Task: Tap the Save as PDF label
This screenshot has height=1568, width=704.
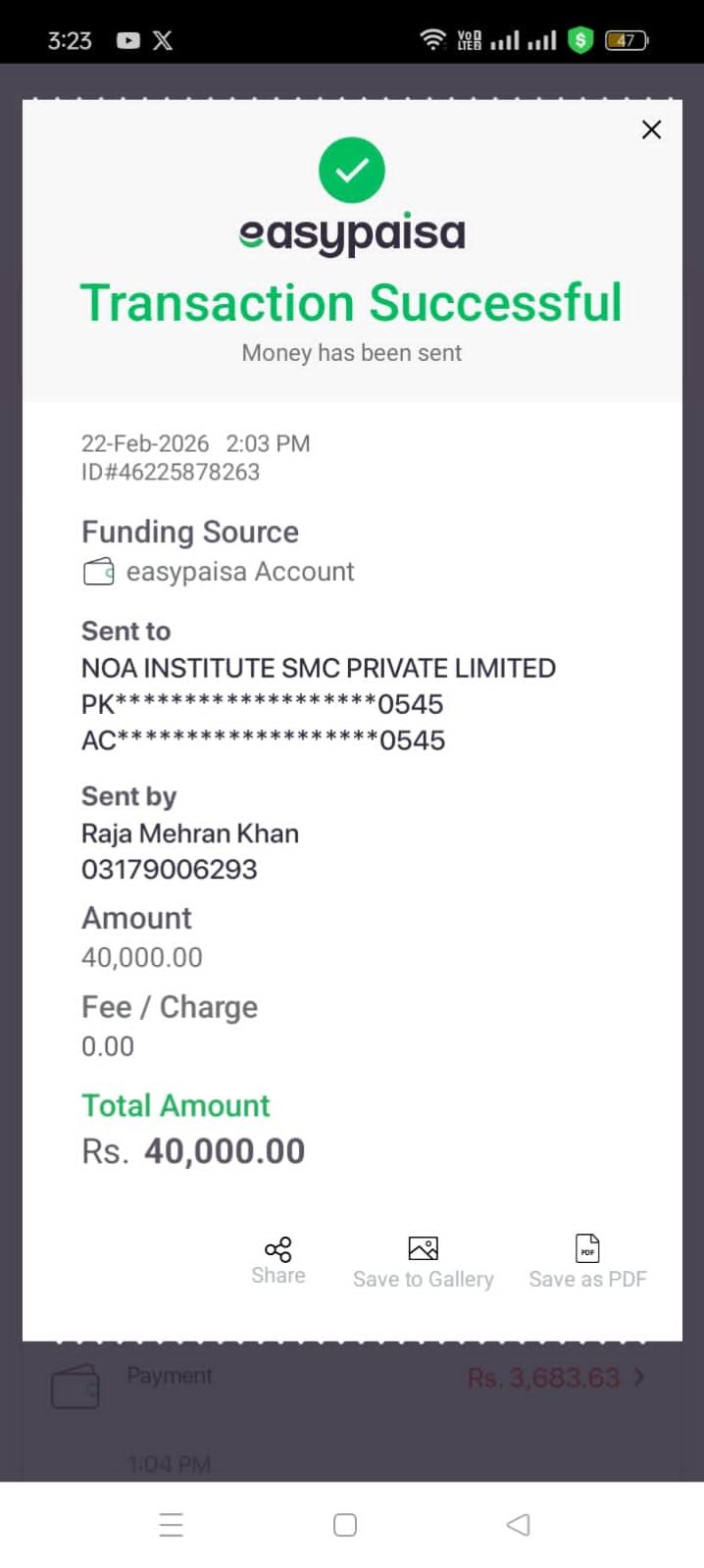Action: tap(587, 1280)
